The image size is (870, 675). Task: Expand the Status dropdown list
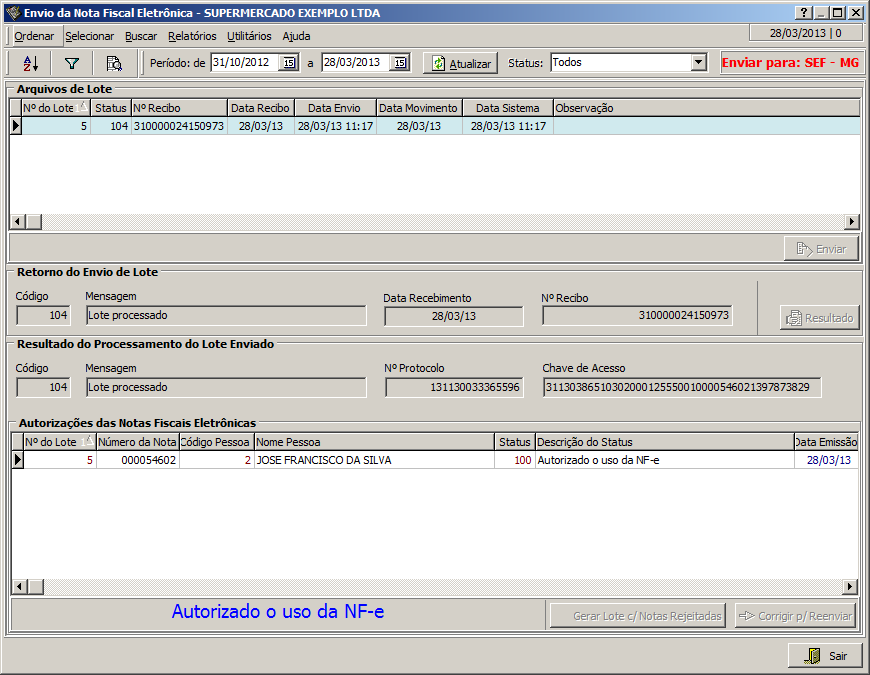tap(698, 62)
